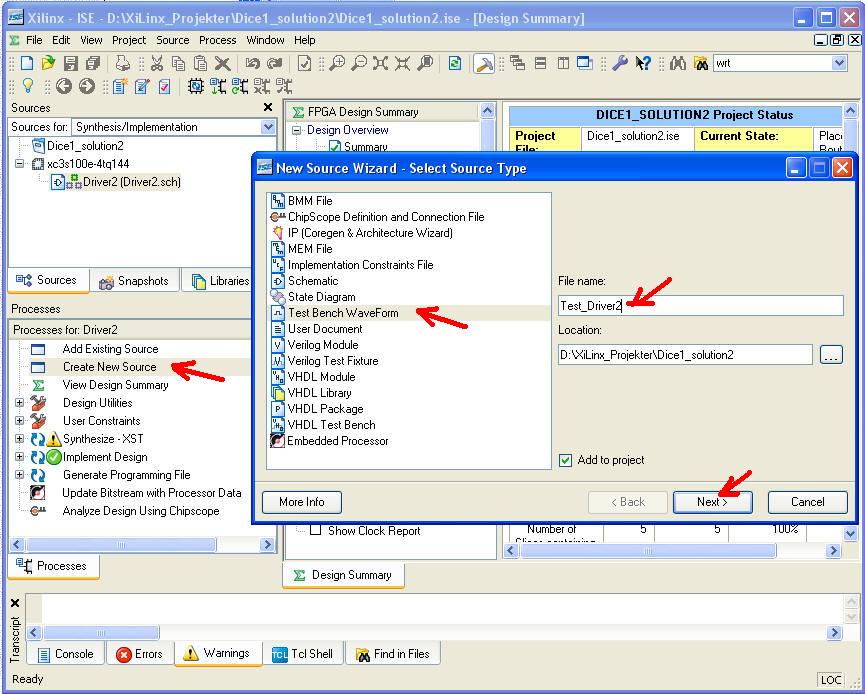
Task: Select Test Bench WaveForm source type
Action: click(343, 313)
